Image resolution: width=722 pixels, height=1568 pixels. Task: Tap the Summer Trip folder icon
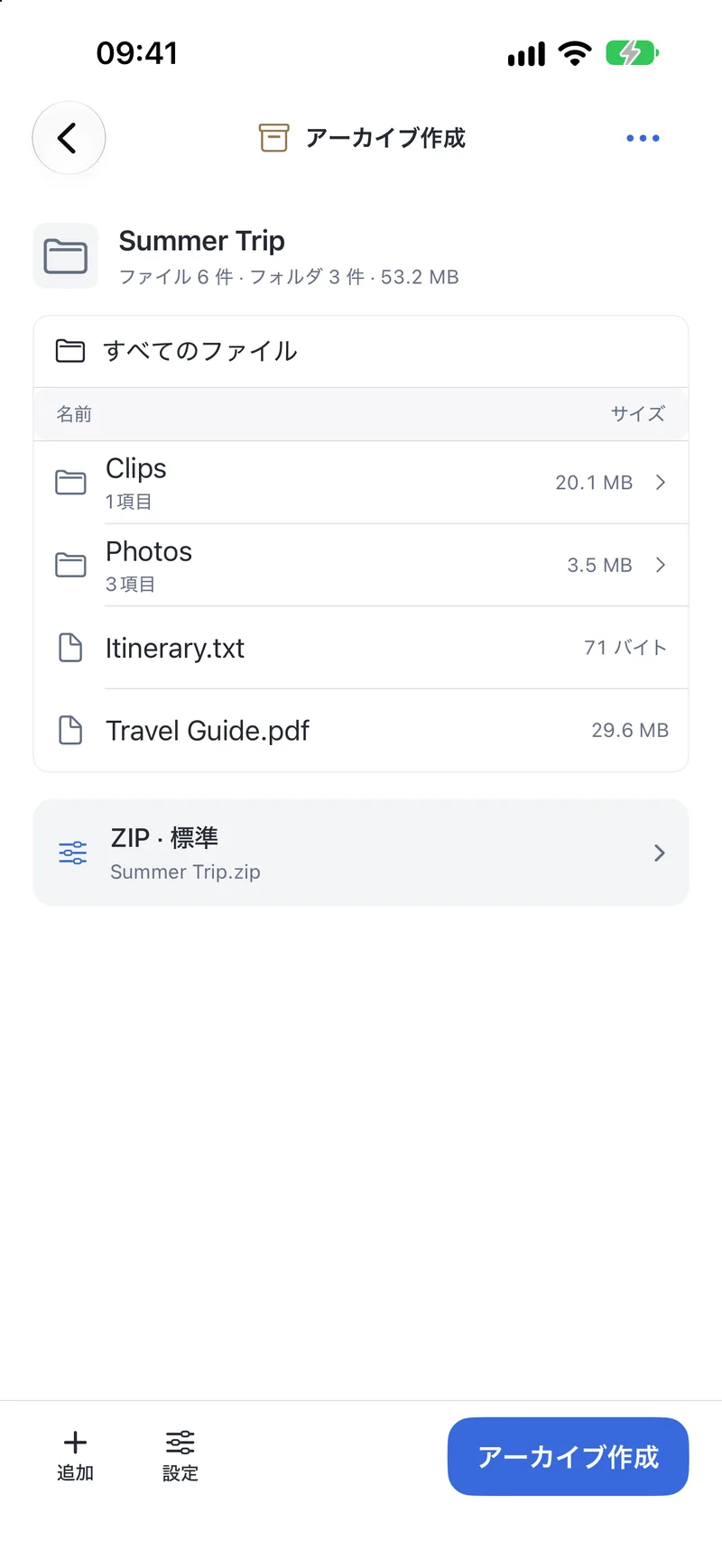tap(66, 256)
